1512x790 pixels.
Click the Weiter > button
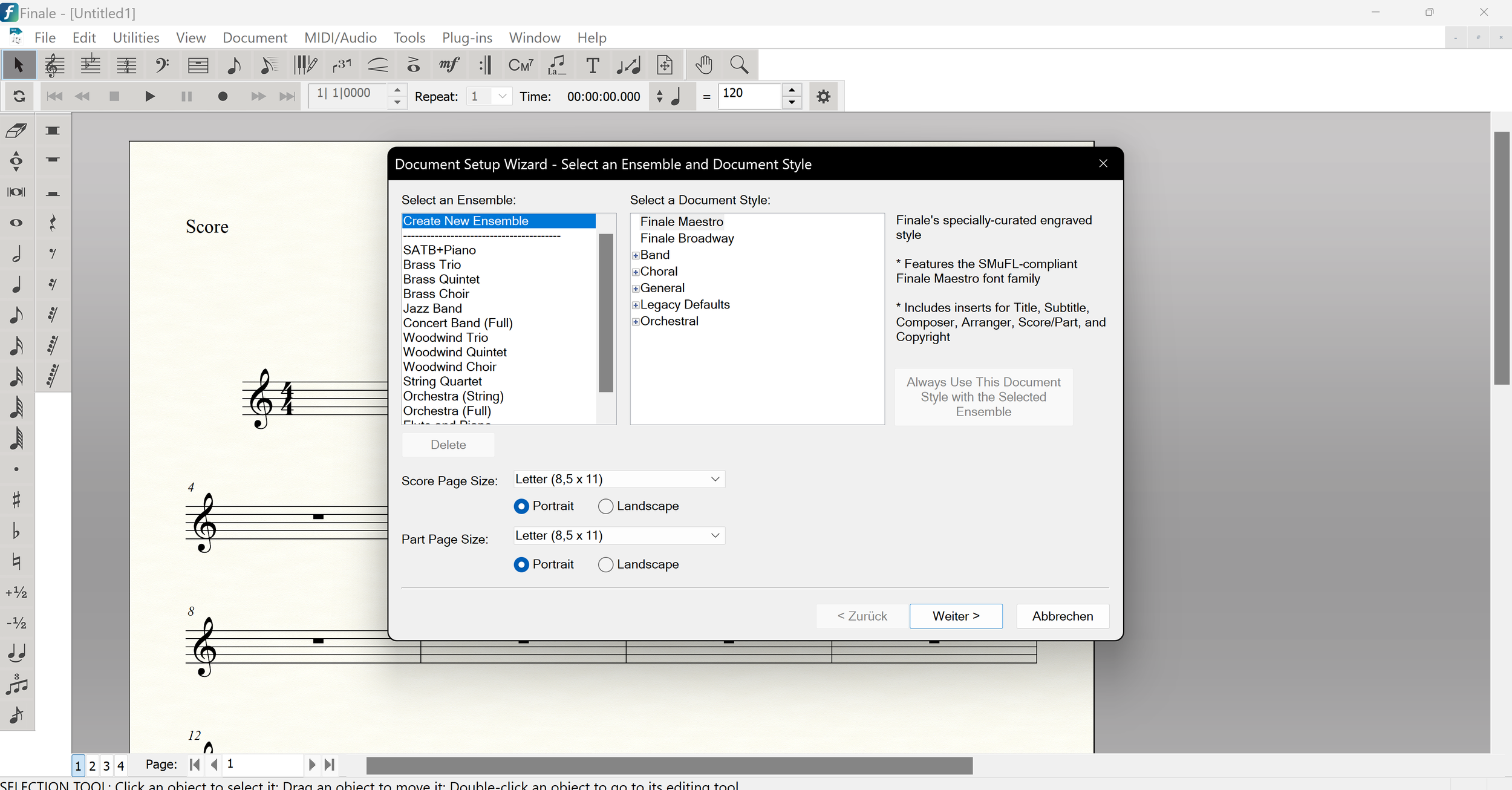956,616
